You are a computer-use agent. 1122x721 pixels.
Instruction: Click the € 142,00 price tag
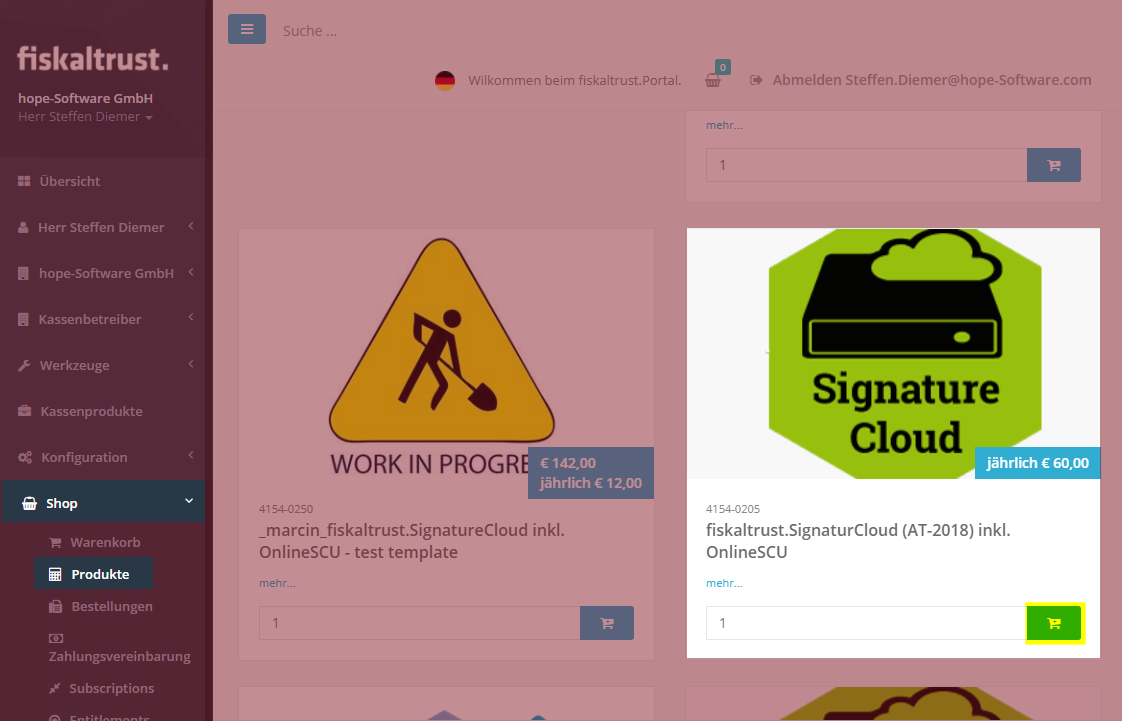tap(591, 473)
